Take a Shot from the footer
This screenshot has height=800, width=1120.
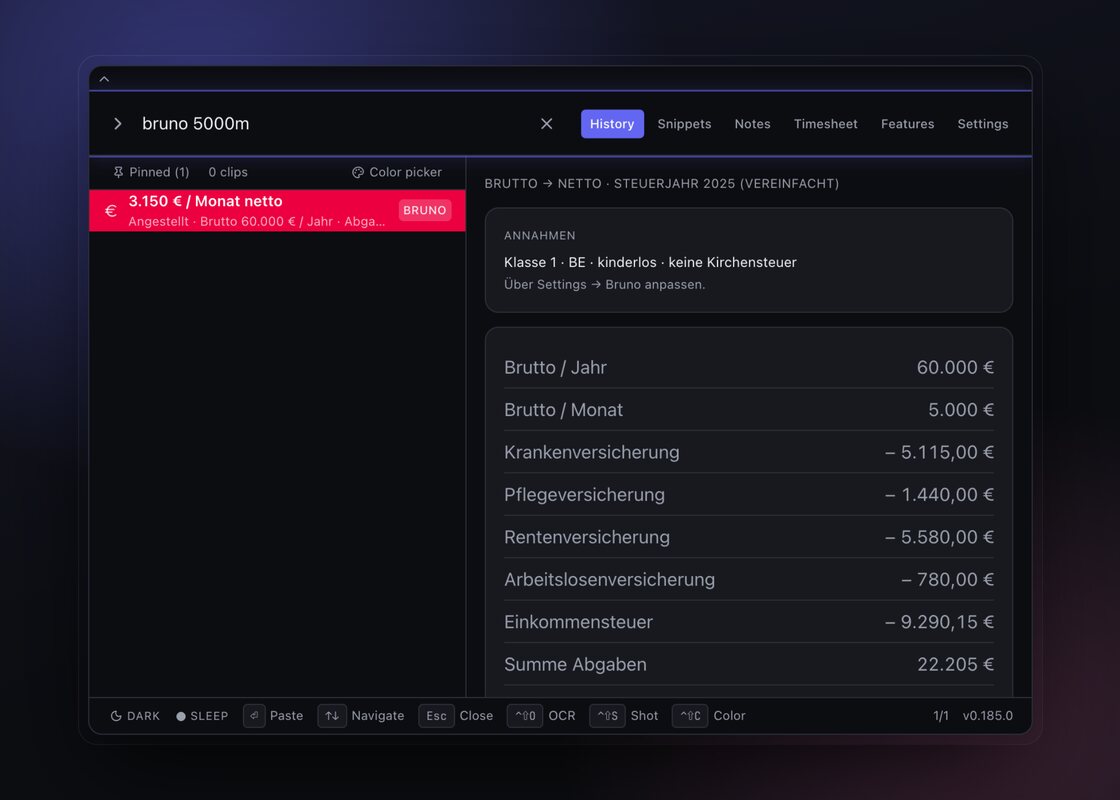(644, 716)
